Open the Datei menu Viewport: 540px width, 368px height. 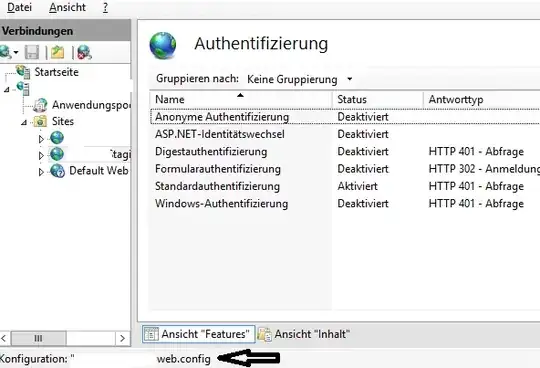click(19, 7)
